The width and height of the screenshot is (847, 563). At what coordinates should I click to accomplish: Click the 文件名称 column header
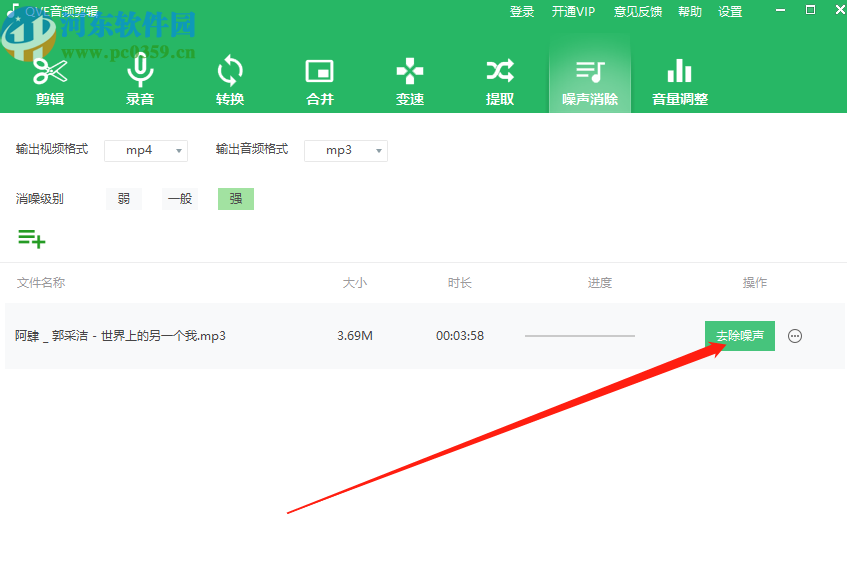click(41, 283)
